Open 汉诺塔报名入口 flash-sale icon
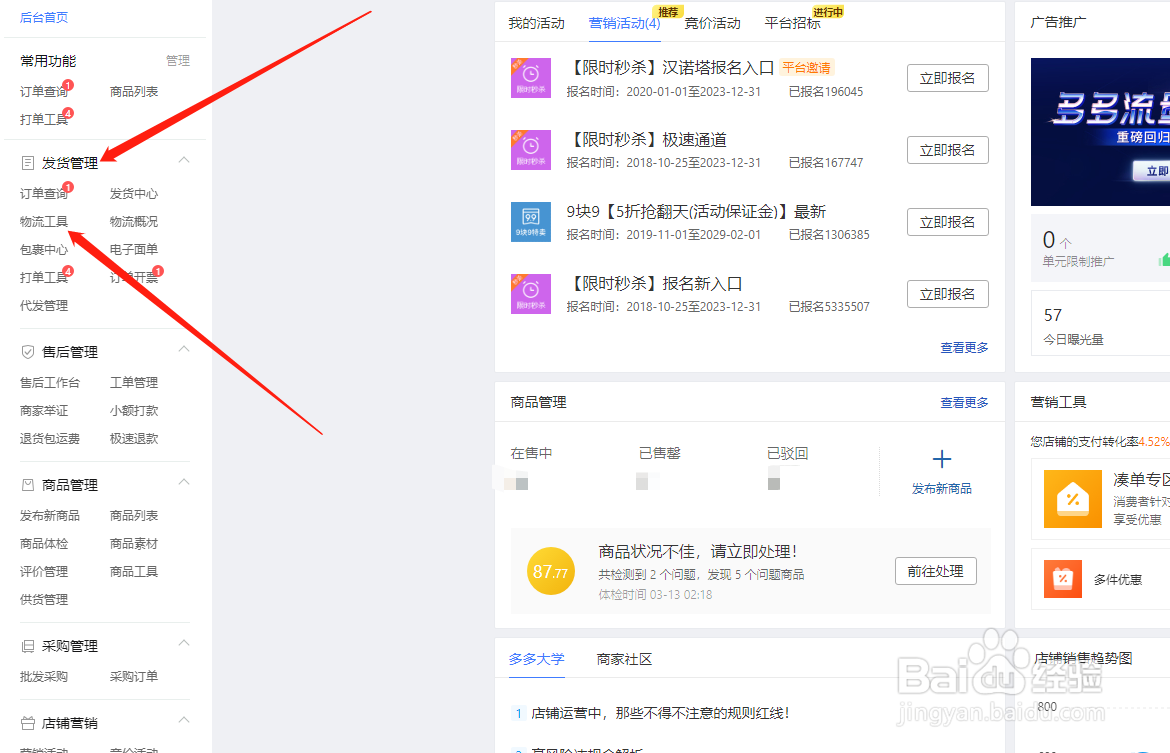This screenshot has width=1170, height=753. (531, 78)
